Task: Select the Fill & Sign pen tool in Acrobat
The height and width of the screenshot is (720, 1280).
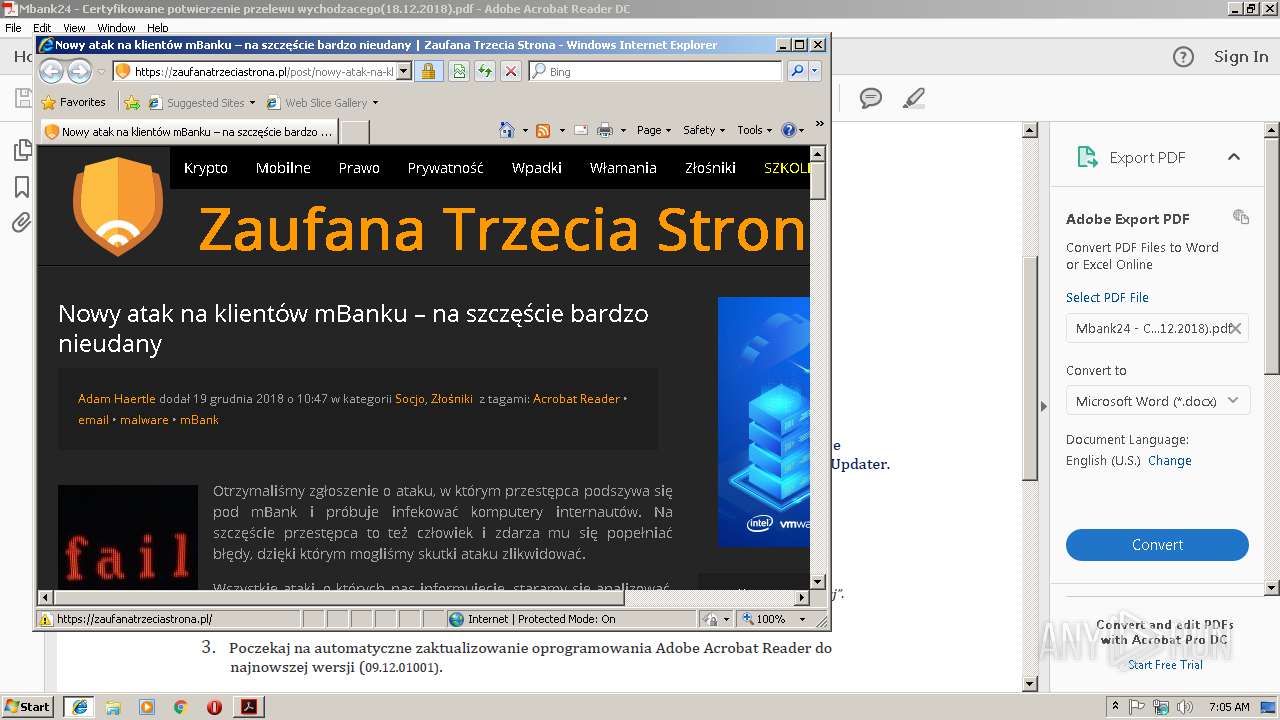Action: click(913, 98)
